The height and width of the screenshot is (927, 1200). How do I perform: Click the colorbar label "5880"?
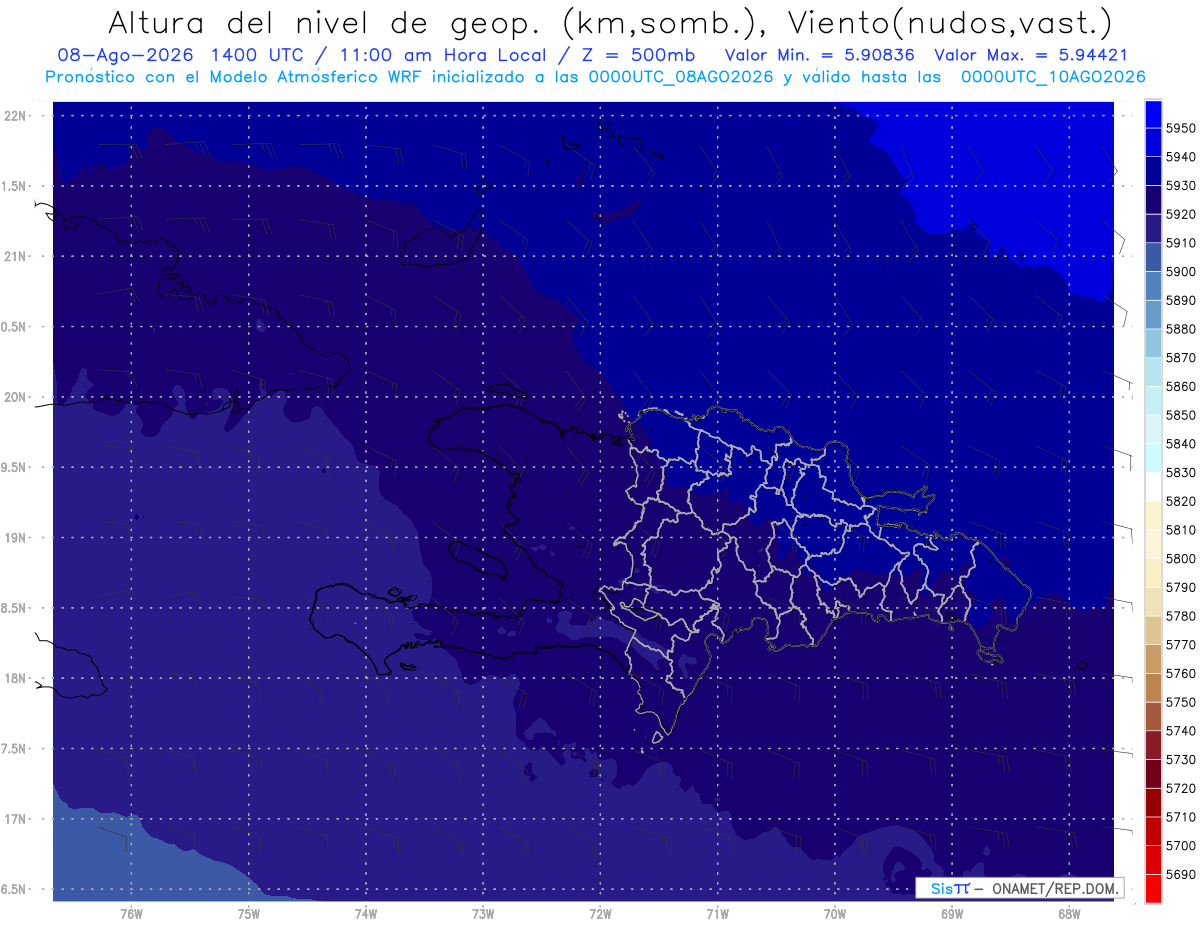tap(1183, 329)
